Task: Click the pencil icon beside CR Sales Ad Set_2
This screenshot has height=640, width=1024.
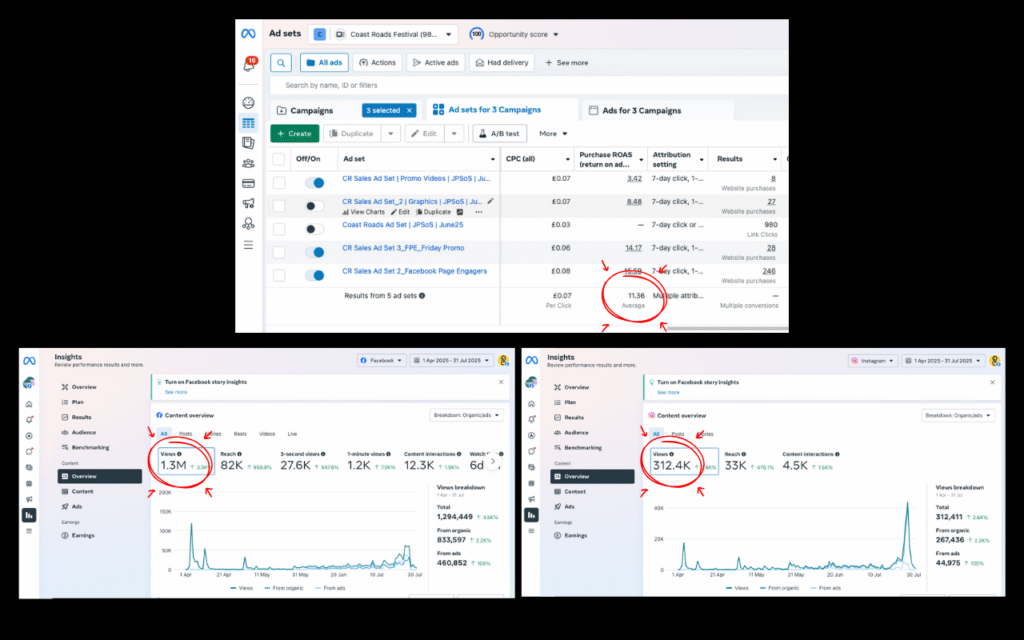Action: pyautogui.click(x=490, y=201)
